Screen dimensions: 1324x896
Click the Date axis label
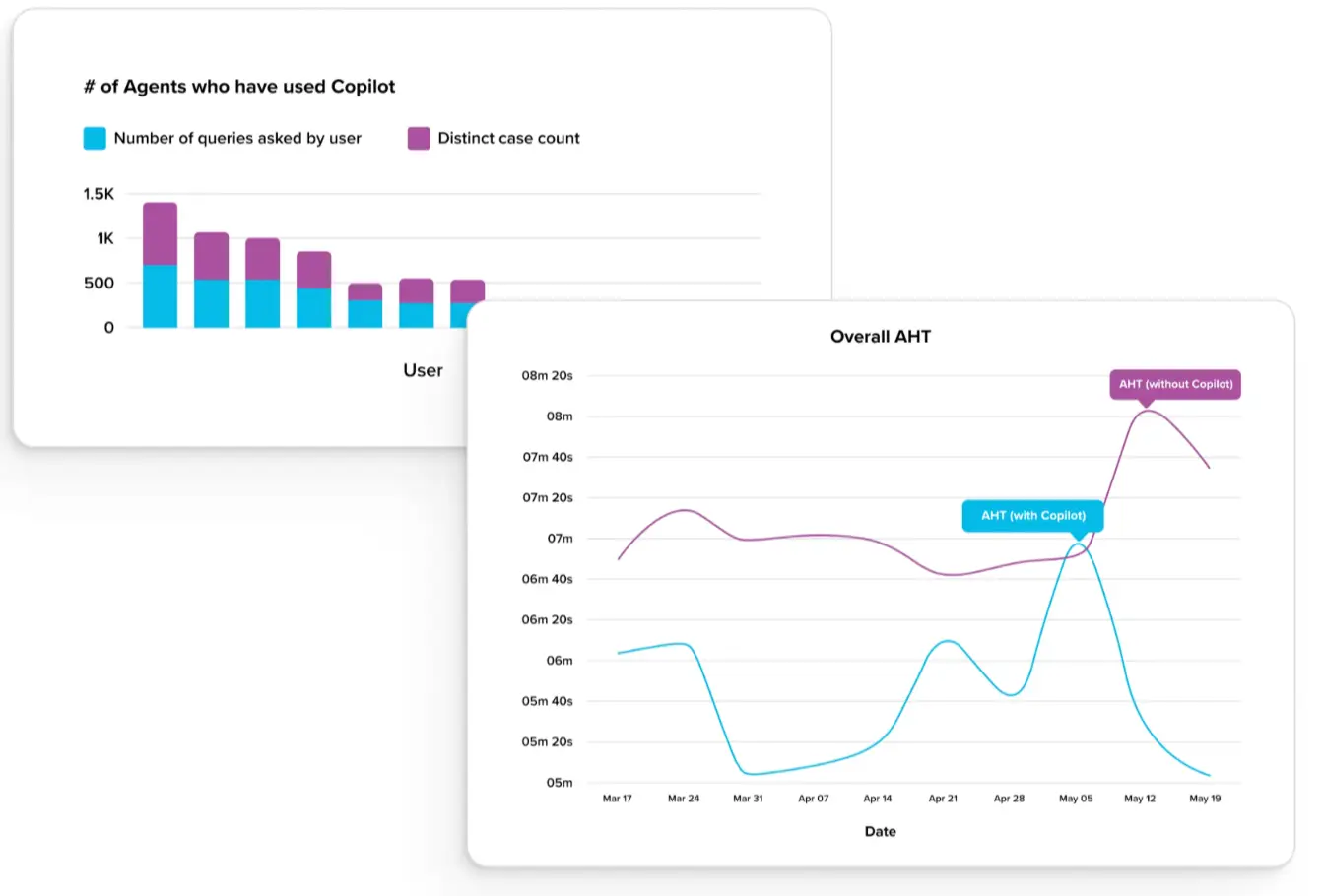coord(880,831)
